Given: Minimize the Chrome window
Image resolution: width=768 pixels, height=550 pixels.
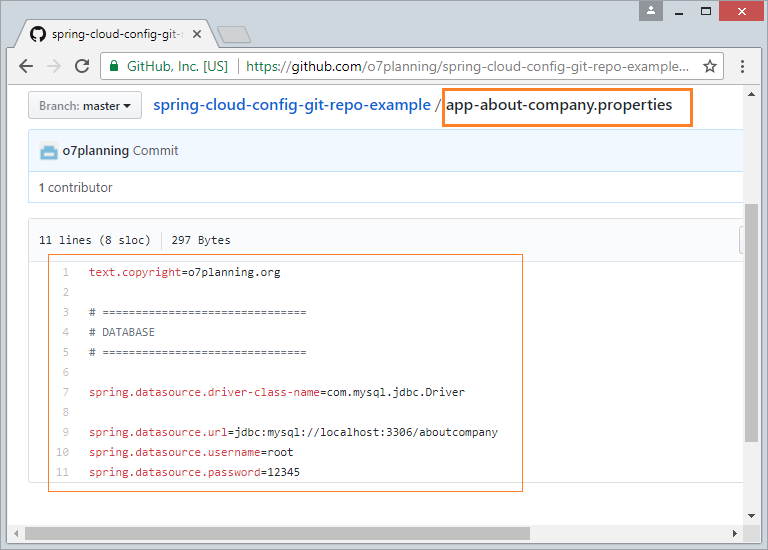Looking at the screenshot, I should pos(679,12).
